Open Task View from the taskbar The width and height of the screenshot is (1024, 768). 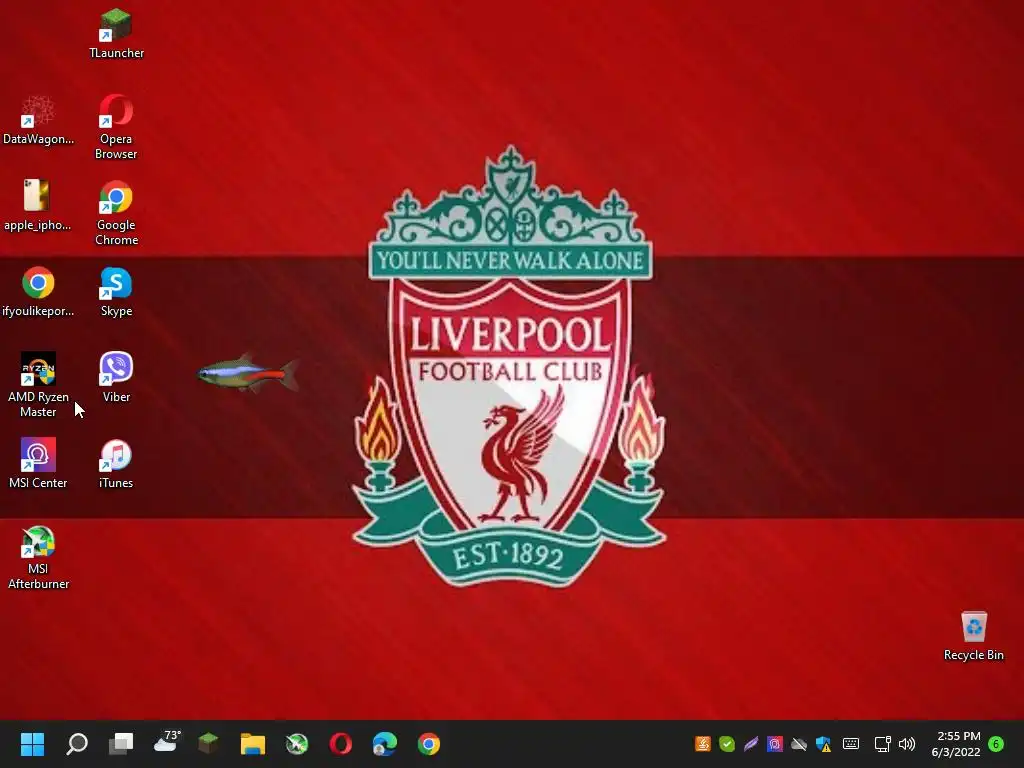click(121, 743)
